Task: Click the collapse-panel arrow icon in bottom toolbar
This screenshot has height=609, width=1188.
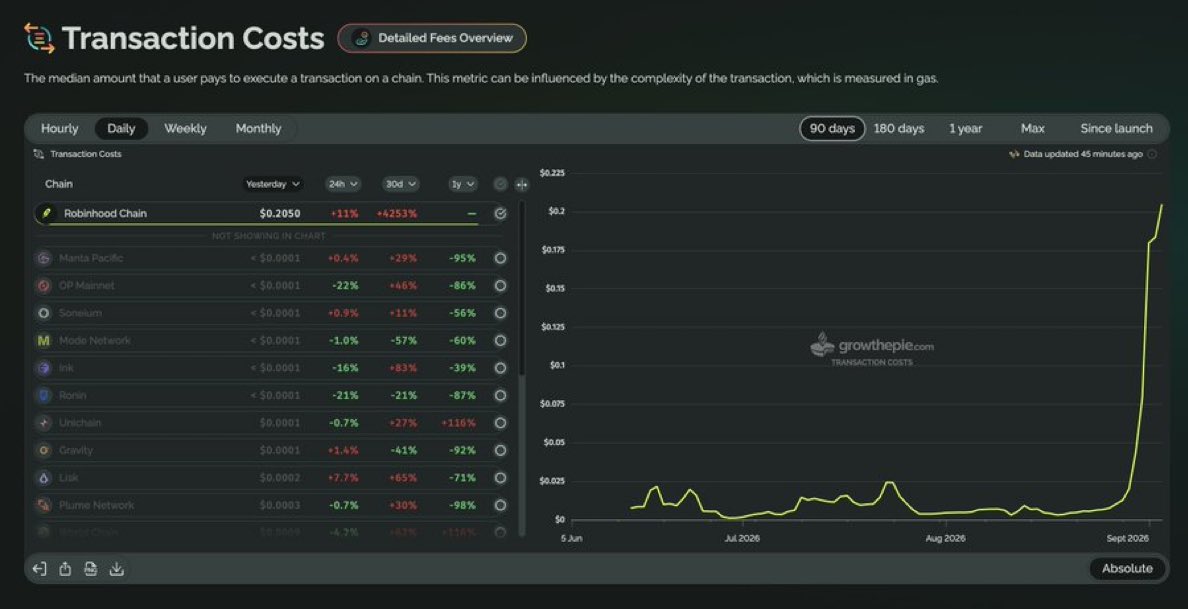Action: [x=39, y=569]
